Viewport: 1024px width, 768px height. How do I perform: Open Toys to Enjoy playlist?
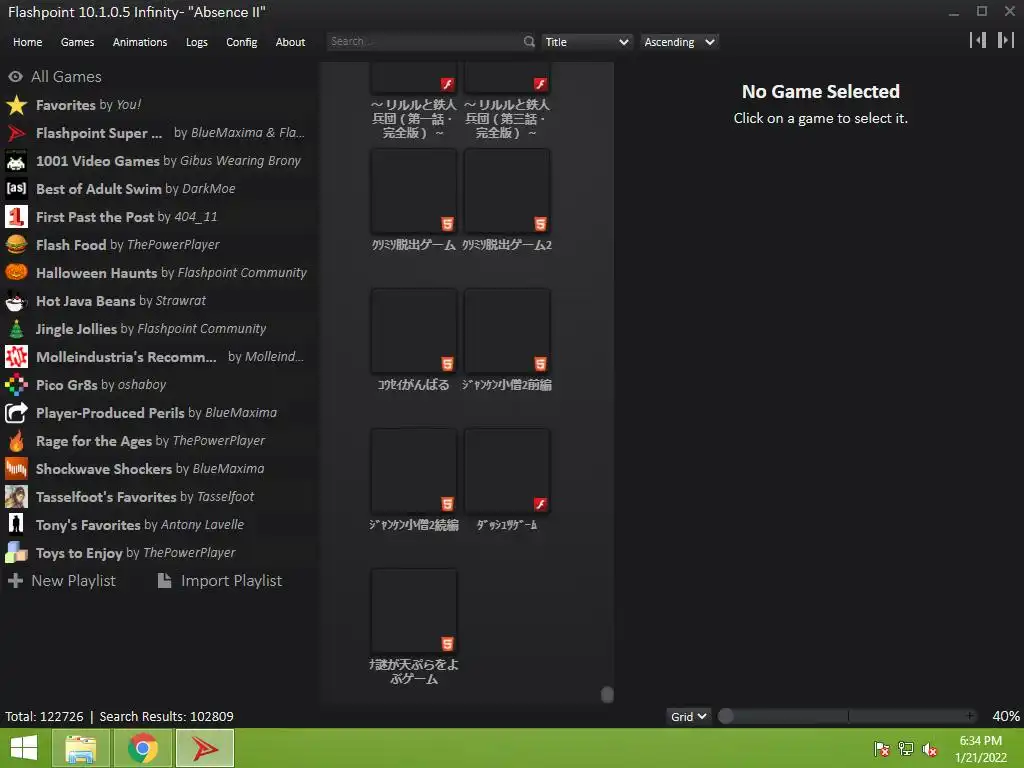point(160,552)
